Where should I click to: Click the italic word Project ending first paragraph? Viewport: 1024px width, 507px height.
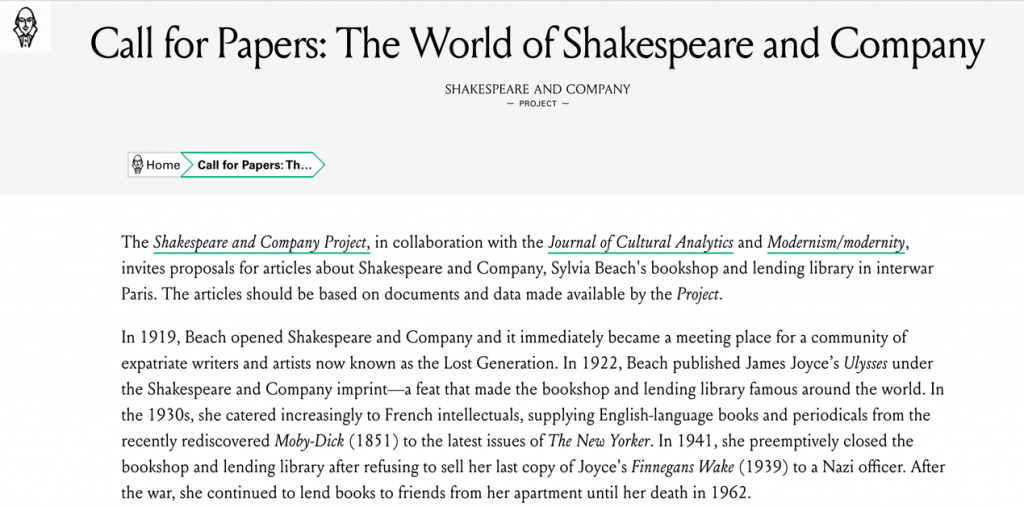click(x=697, y=295)
